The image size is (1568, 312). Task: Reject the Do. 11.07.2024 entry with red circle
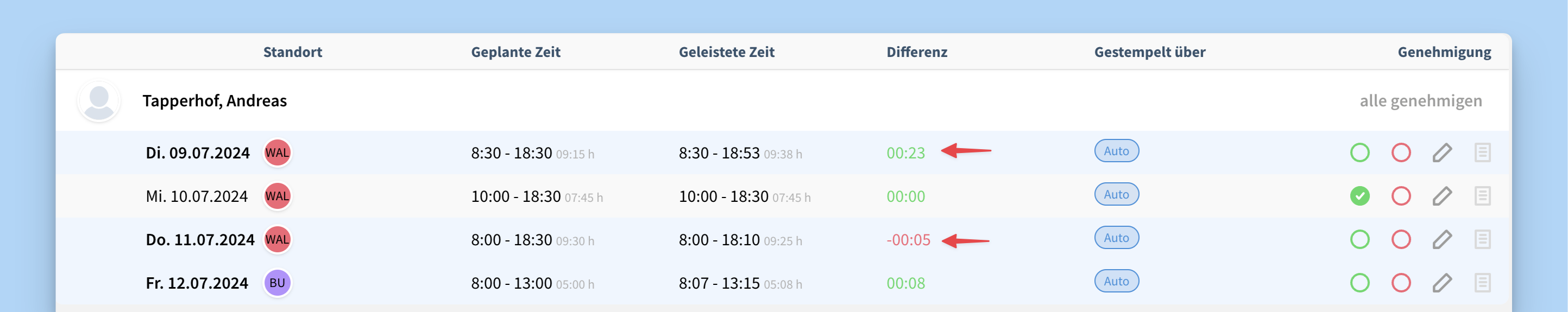1401,240
